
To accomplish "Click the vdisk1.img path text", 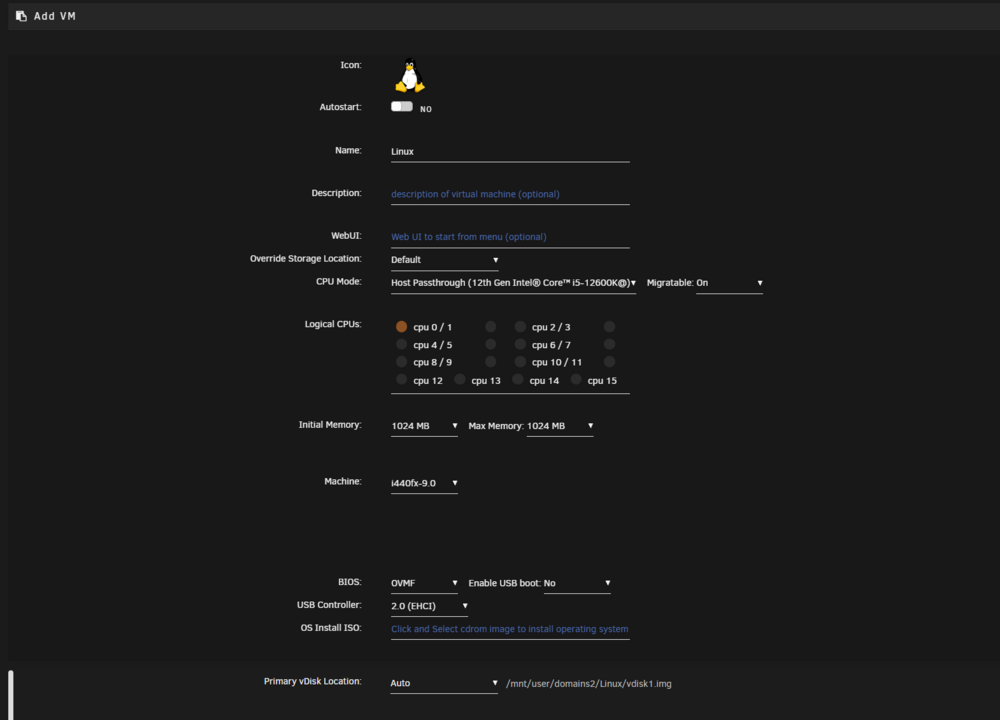I will pos(589,684).
